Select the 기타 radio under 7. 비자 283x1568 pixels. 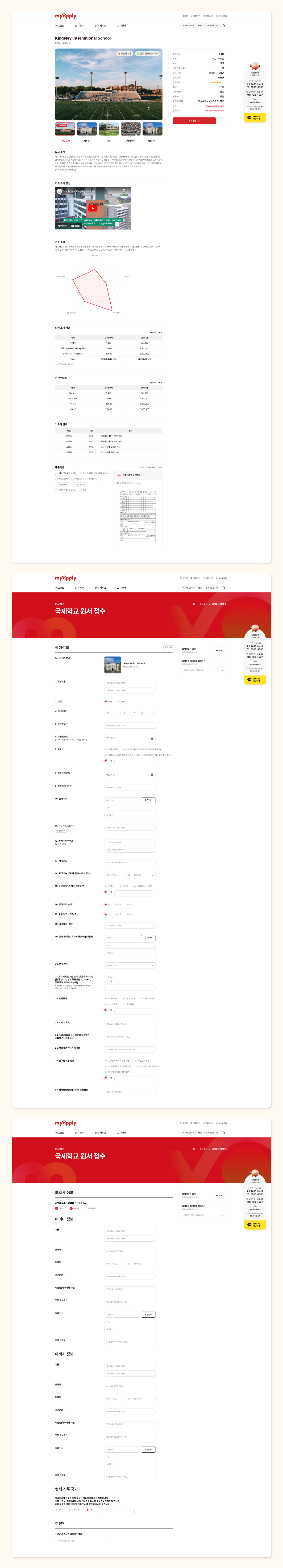pos(106,761)
